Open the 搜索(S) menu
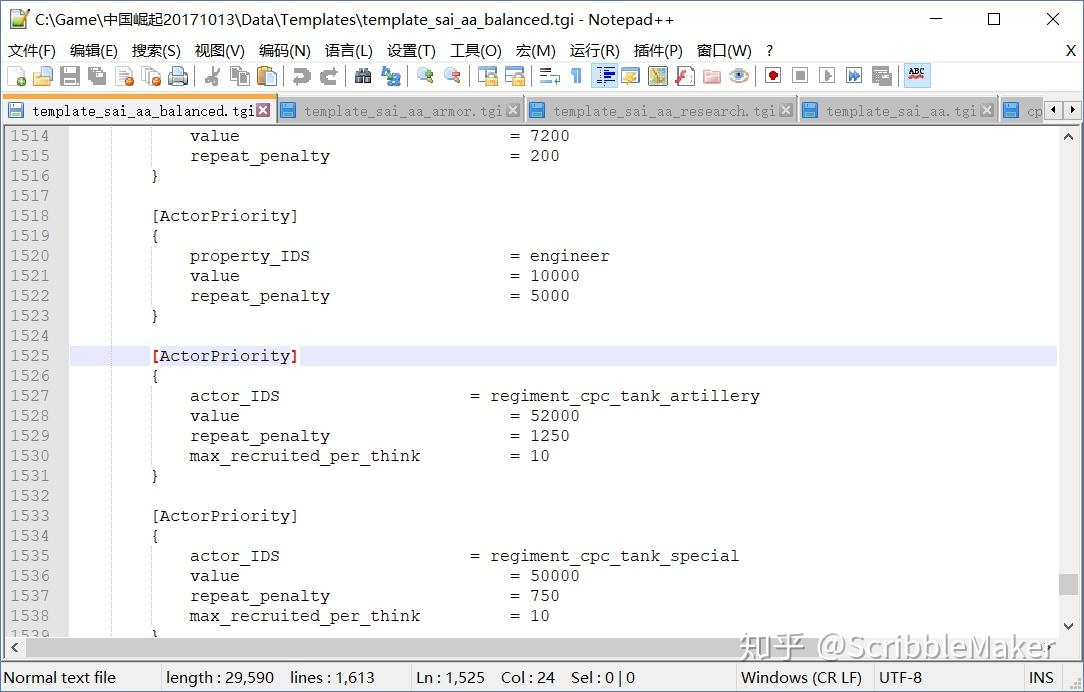This screenshot has height=692, width=1084. point(156,50)
